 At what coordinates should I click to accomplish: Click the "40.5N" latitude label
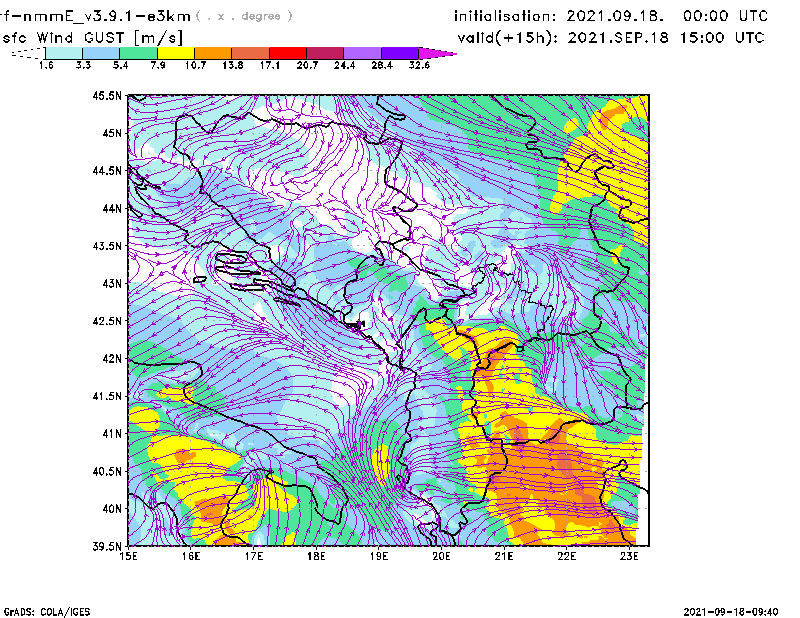pyautogui.click(x=108, y=471)
